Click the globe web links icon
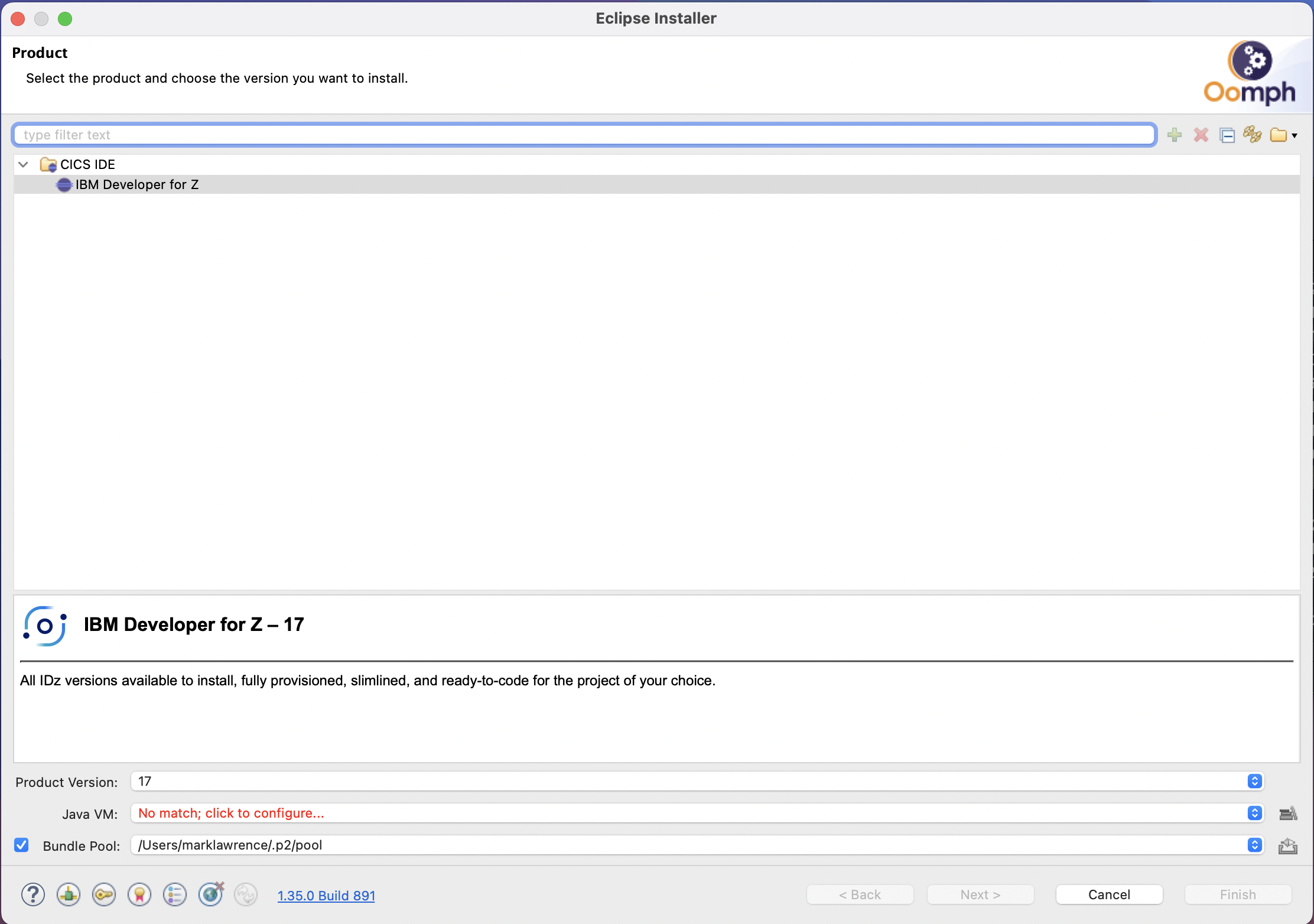The width and height of the screenshot is (1314, 924). 210,894
